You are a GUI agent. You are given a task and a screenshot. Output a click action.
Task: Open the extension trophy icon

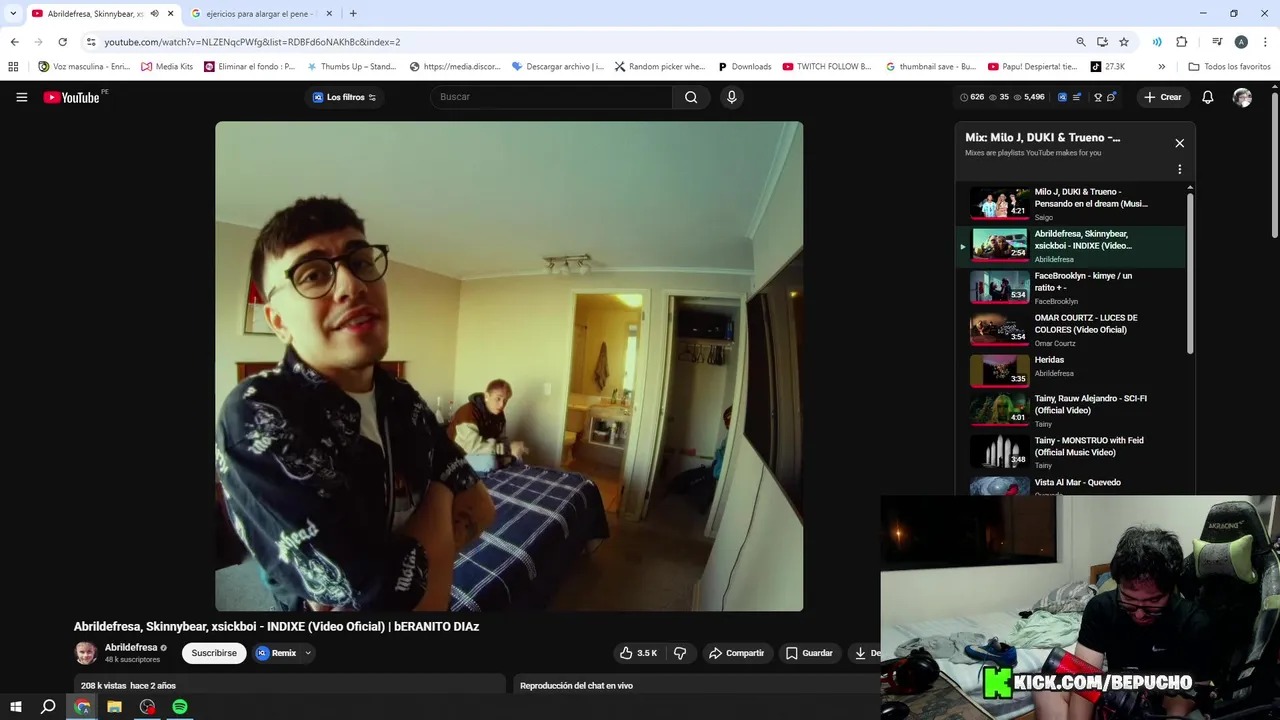[x=1098, y=97]
